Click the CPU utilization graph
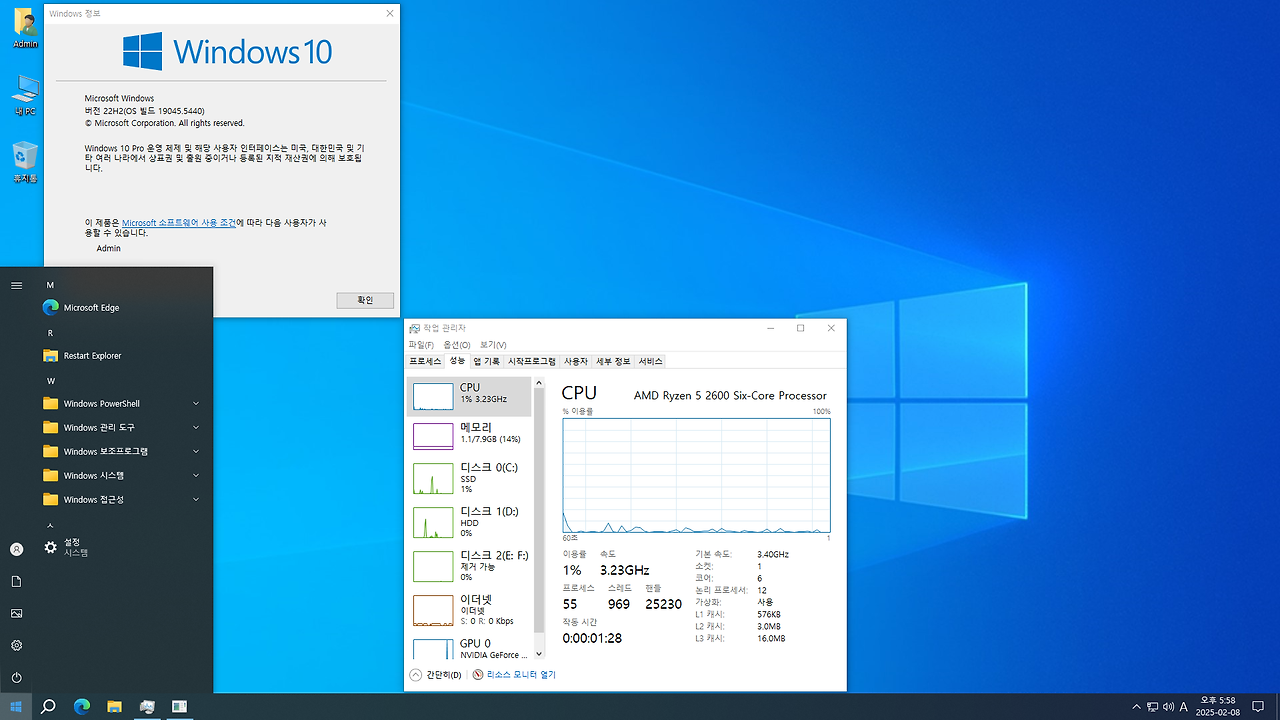Screen dimensions: 1280x720 pyautogui.click(x=696, y=475)
